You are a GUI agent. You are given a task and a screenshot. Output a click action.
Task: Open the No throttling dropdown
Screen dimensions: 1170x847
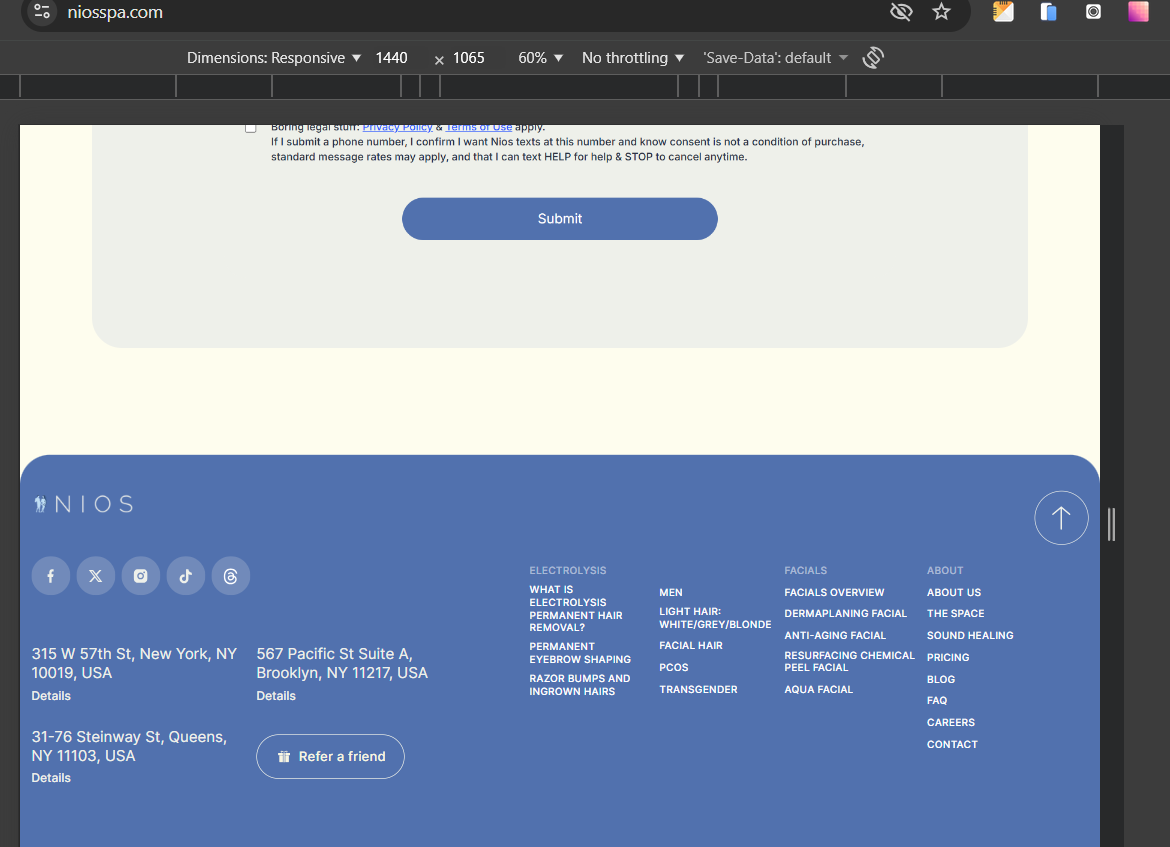pos(633,57)
